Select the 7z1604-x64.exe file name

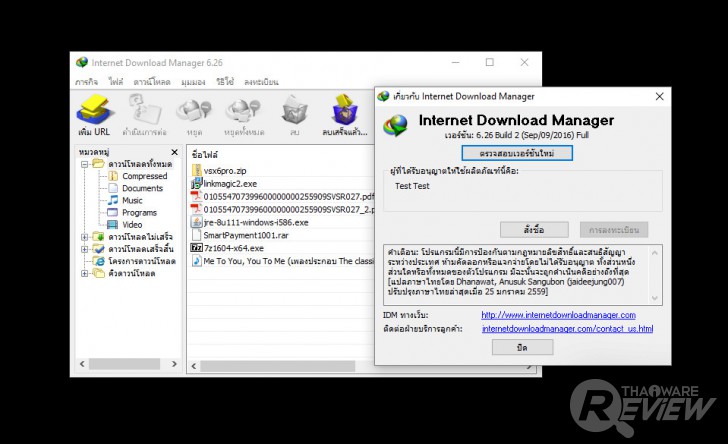(234, 248)
